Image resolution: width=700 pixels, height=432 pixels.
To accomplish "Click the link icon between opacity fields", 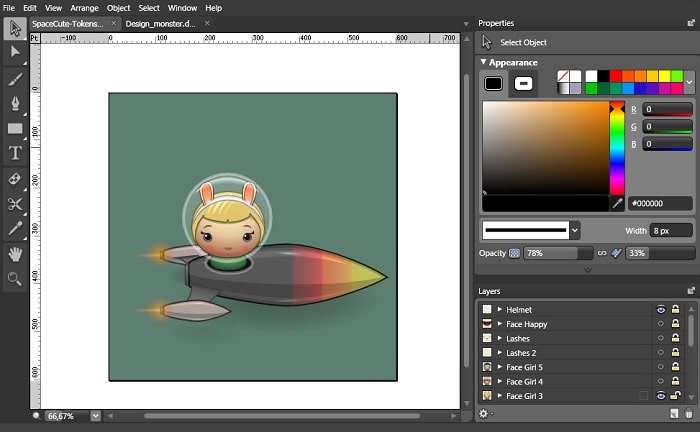I will pos(602,253).
